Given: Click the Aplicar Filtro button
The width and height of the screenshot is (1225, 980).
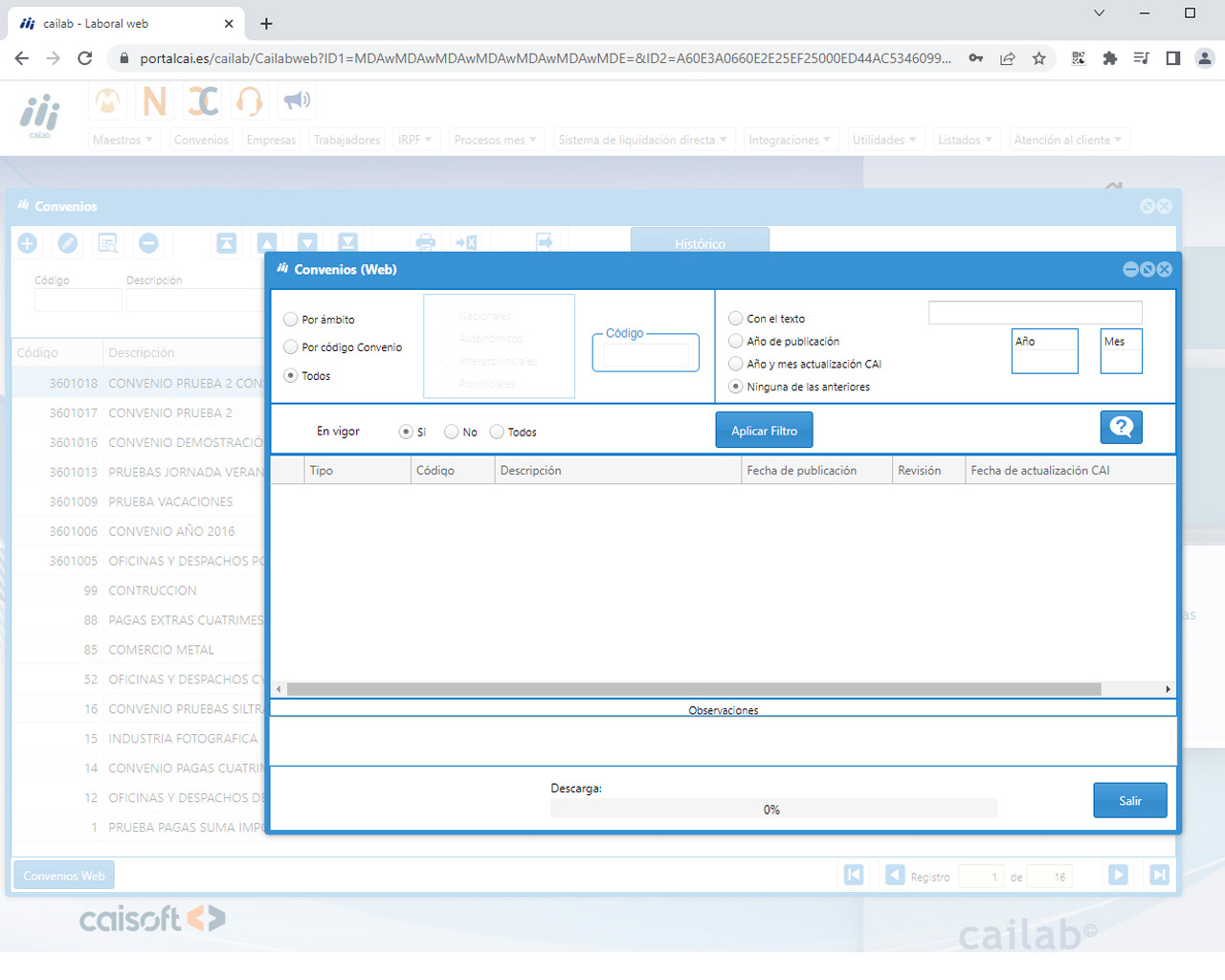Looking at the screenshot, I should coord(764,431).
